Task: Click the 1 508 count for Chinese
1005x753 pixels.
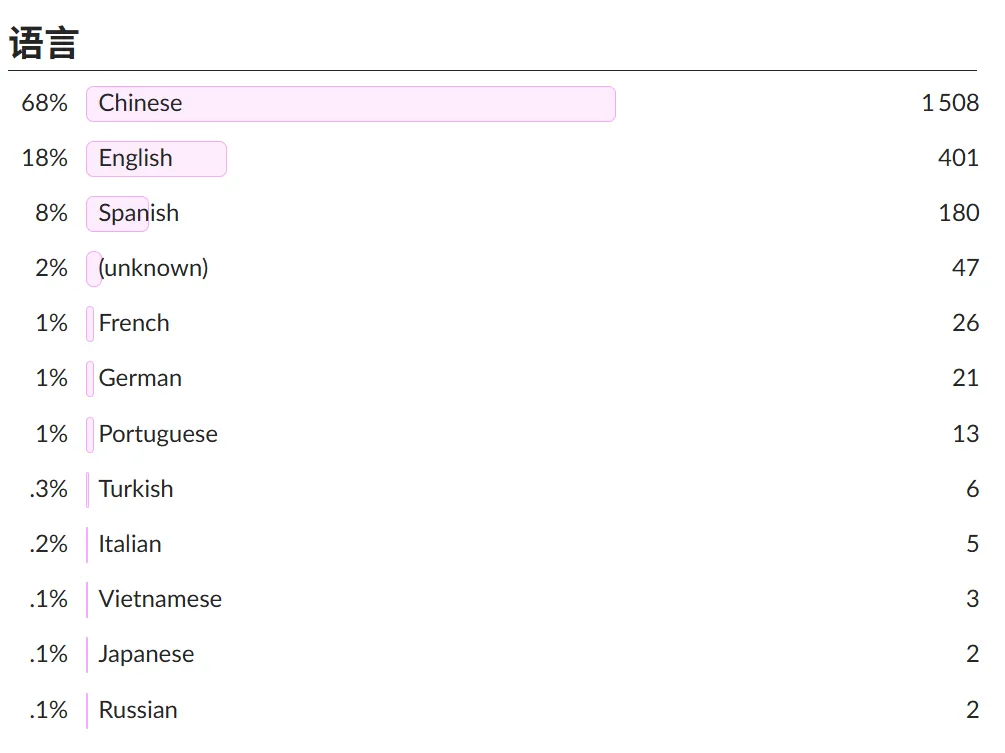Action: (x=950, y=103)
